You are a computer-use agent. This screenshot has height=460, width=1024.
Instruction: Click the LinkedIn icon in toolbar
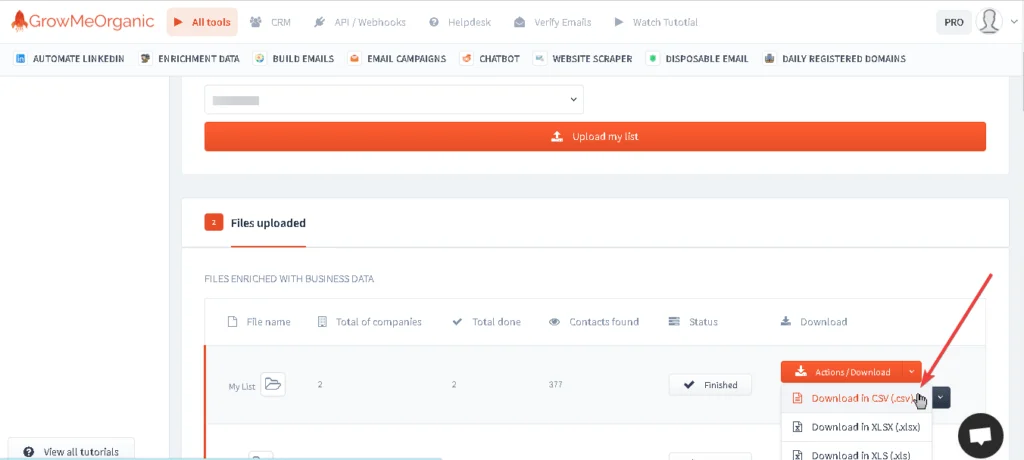pos(20,59)
